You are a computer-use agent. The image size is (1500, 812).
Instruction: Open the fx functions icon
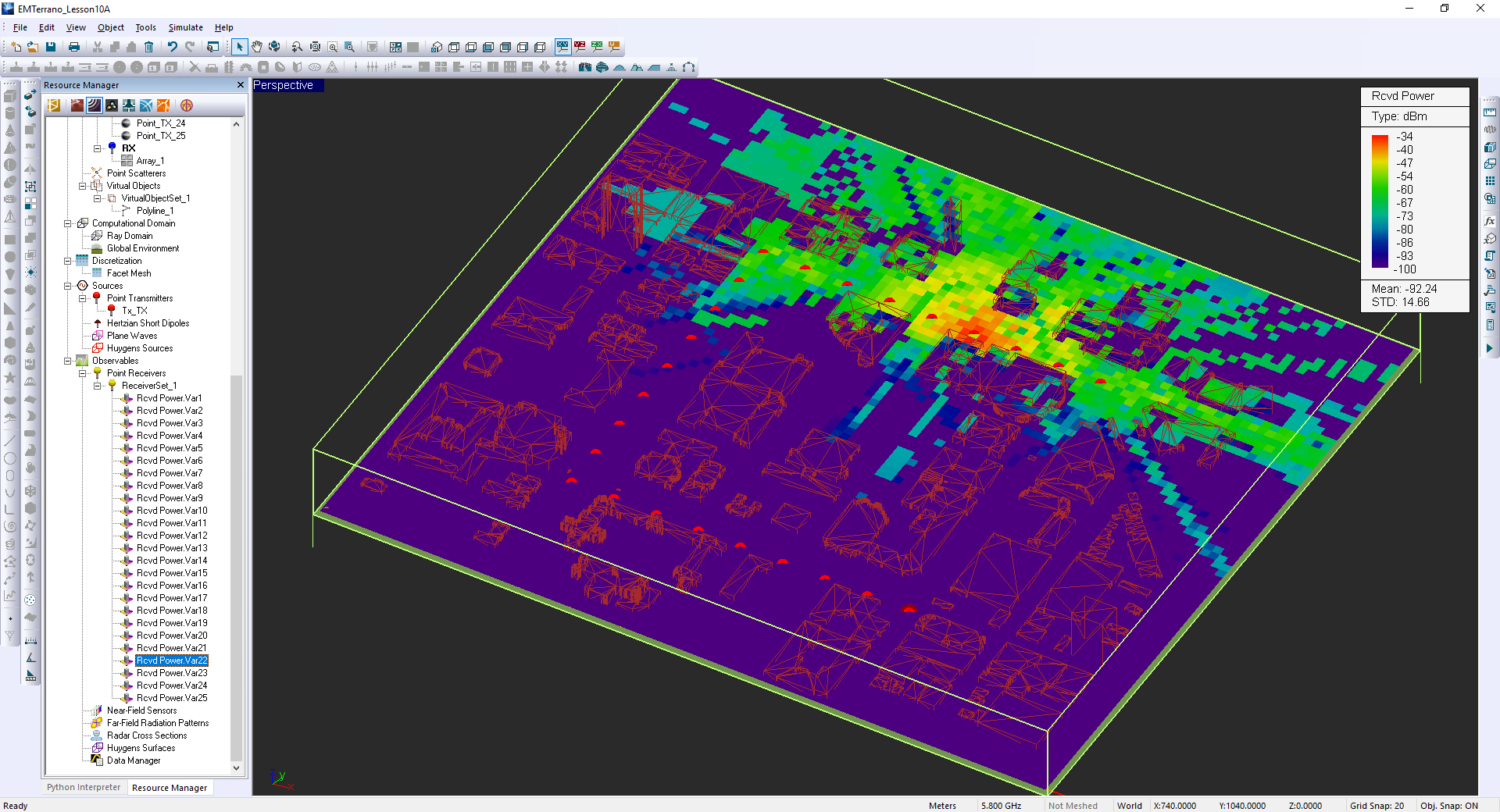click(x=1490, y=221)
